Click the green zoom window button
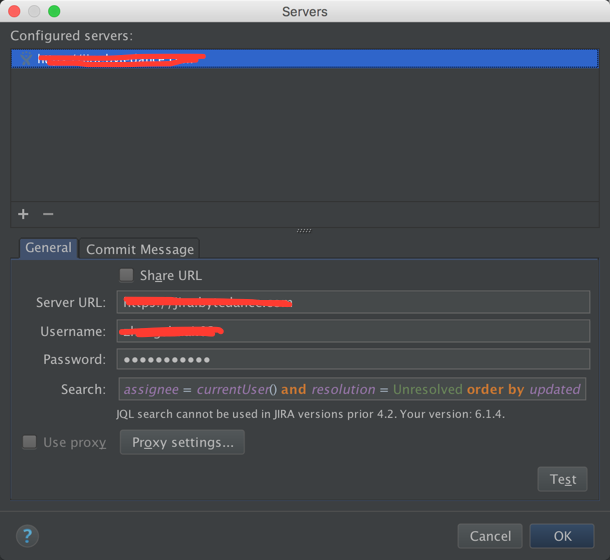The image size is (610, 560). point(54,11)
